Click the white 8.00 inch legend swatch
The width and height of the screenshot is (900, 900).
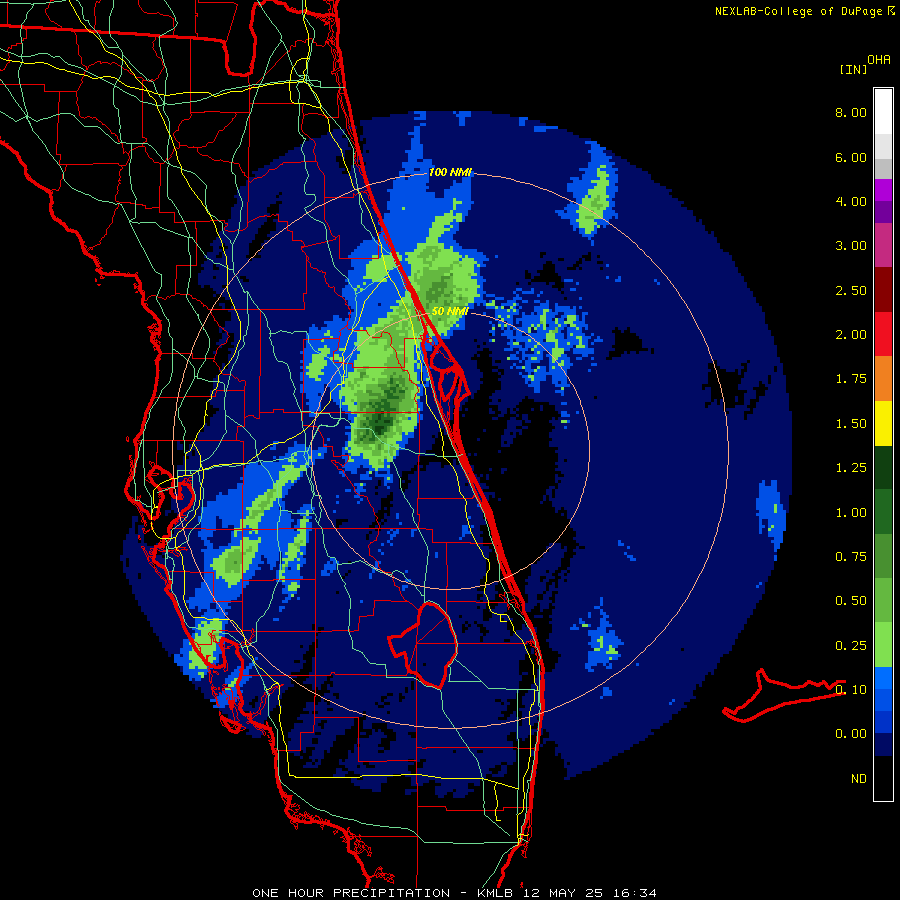point(883,112)
